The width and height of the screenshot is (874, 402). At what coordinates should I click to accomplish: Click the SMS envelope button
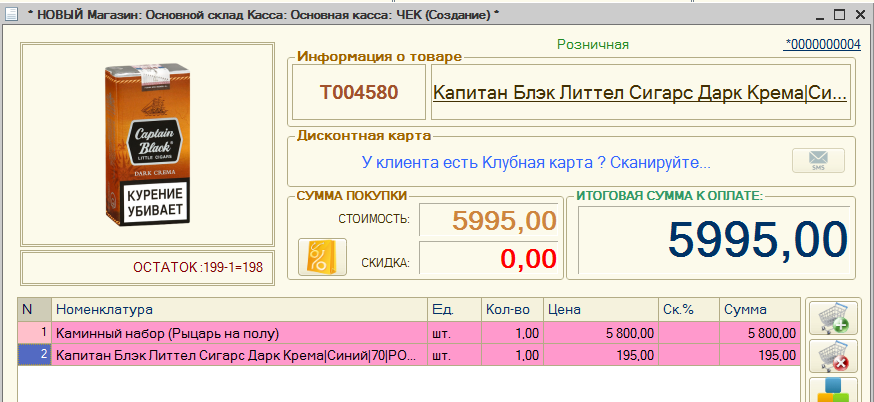coord(818,161)
